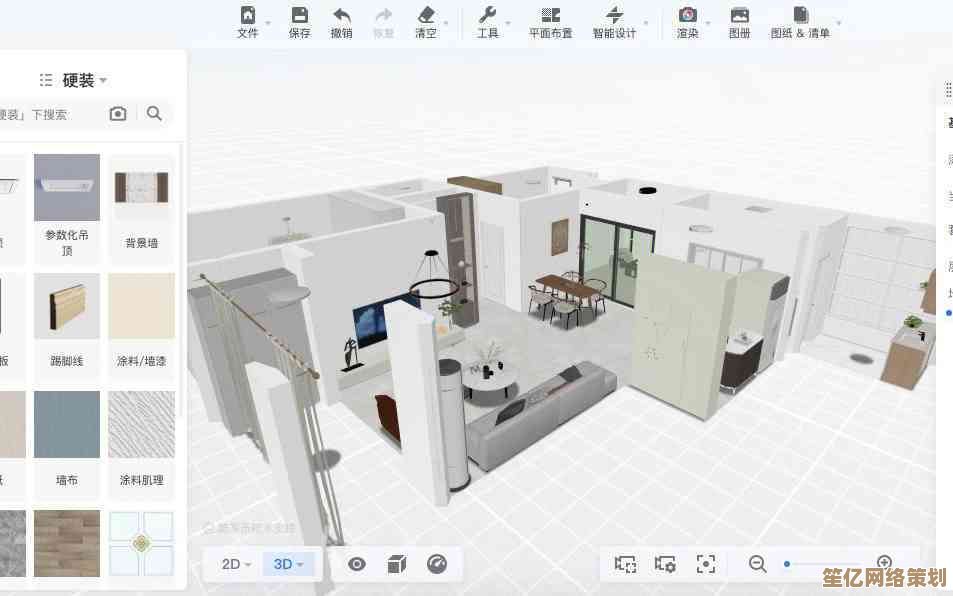Open the Render (渲染) menu

pyautogui.click(x=688, y=22)
